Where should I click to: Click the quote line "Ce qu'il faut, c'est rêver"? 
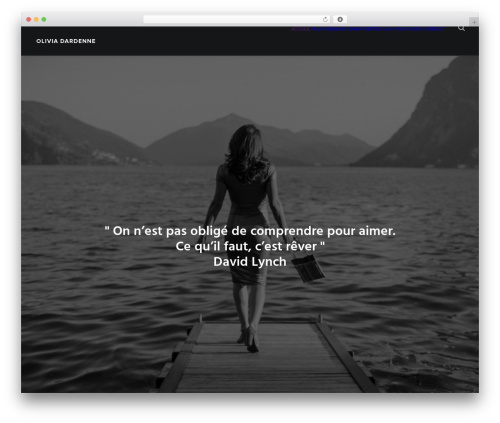[250, 246]
